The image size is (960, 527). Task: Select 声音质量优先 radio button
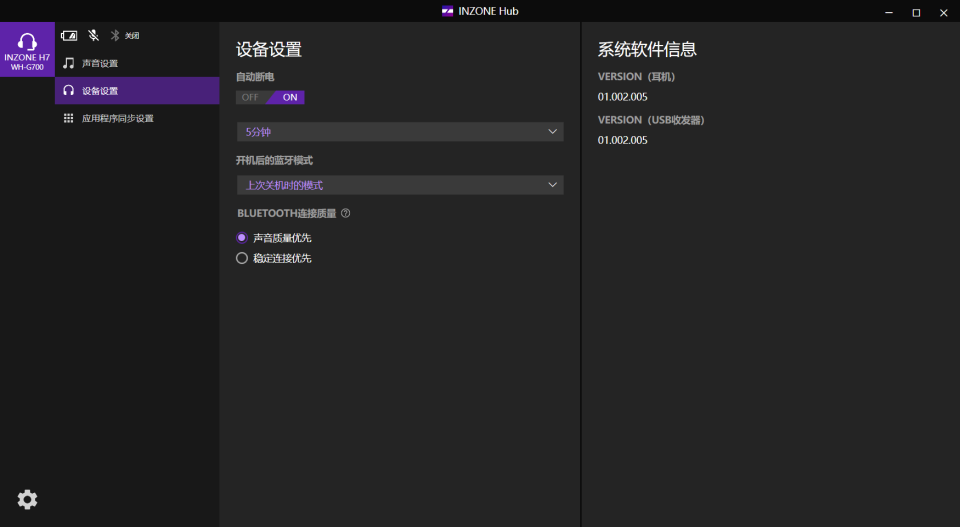(242, 237)
